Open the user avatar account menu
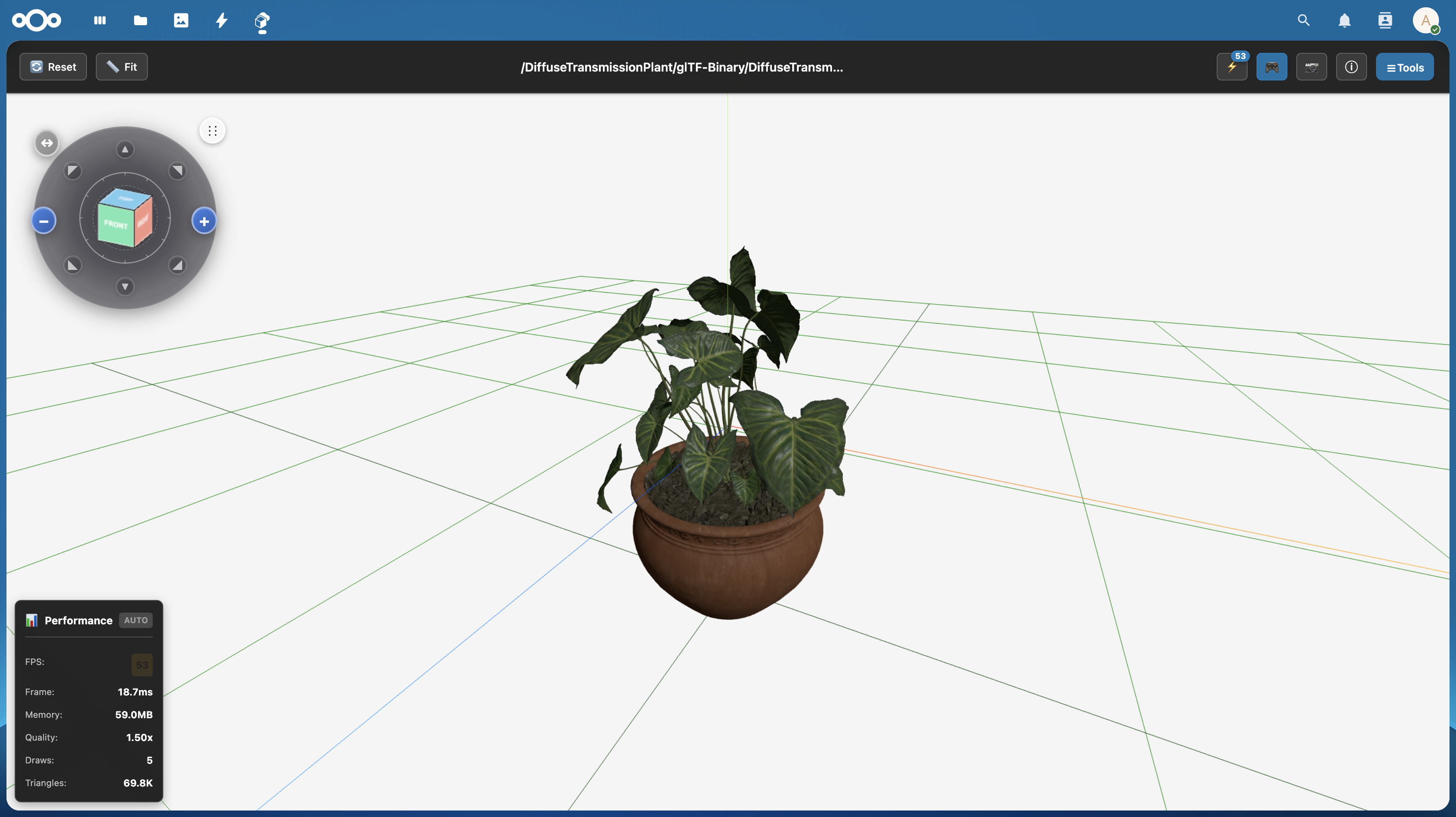The image size is (1456, 817). pos(1425,21)
